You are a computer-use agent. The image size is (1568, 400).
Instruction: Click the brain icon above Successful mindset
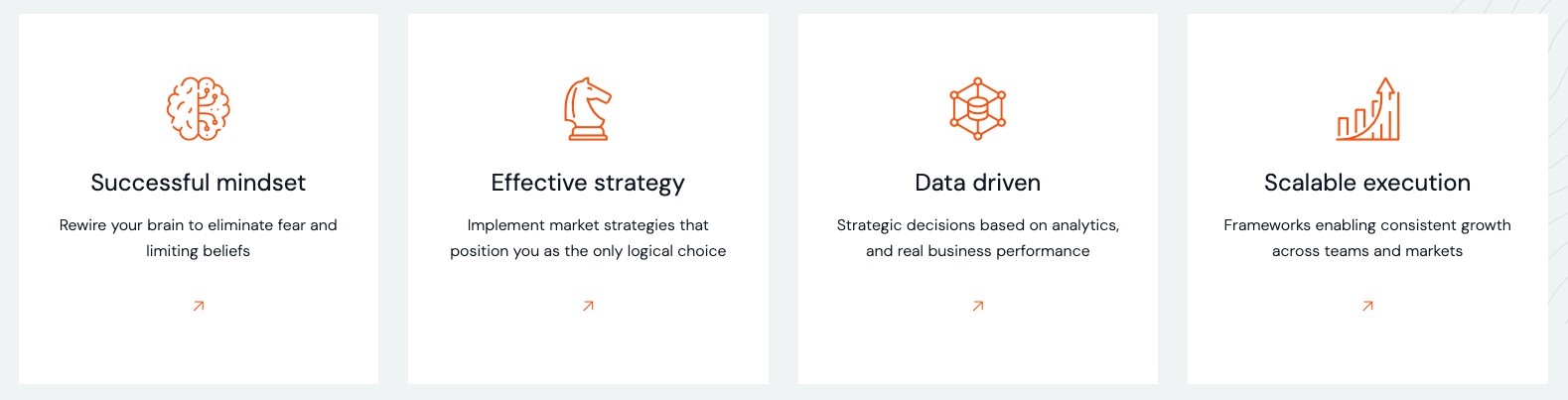coord(199,108)
